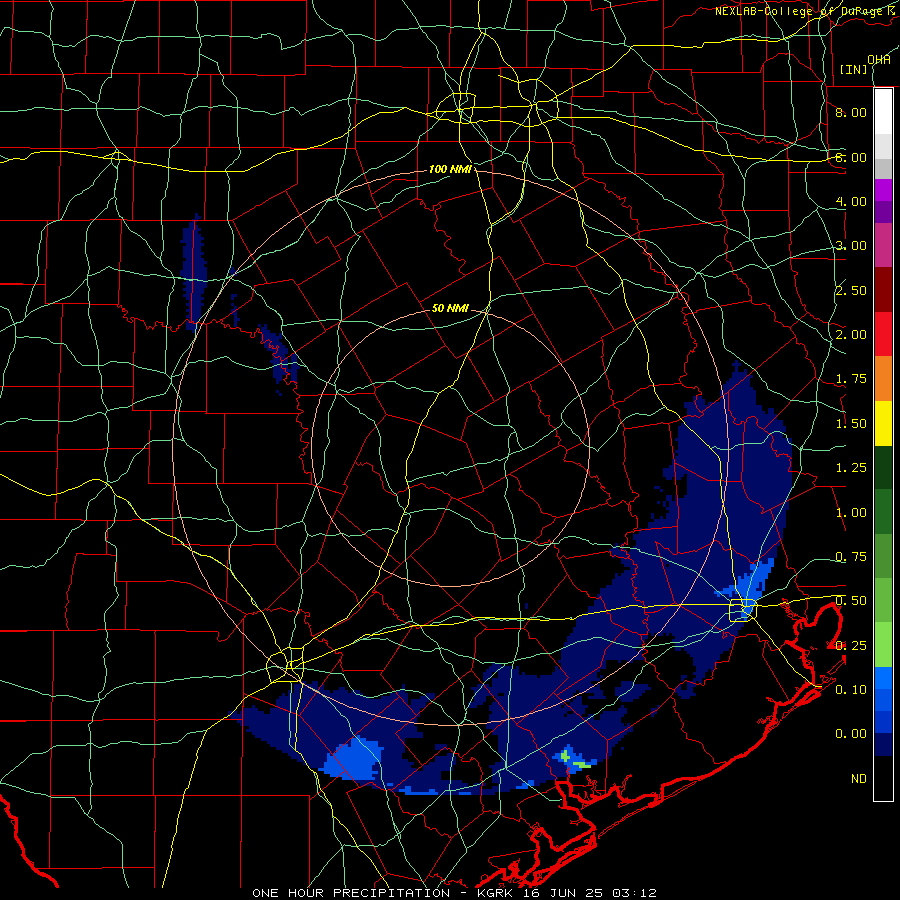This screenshot has width=900, height=900.
Task: Click the 50 NMI range ring label
Action: (x=450, y=308)
